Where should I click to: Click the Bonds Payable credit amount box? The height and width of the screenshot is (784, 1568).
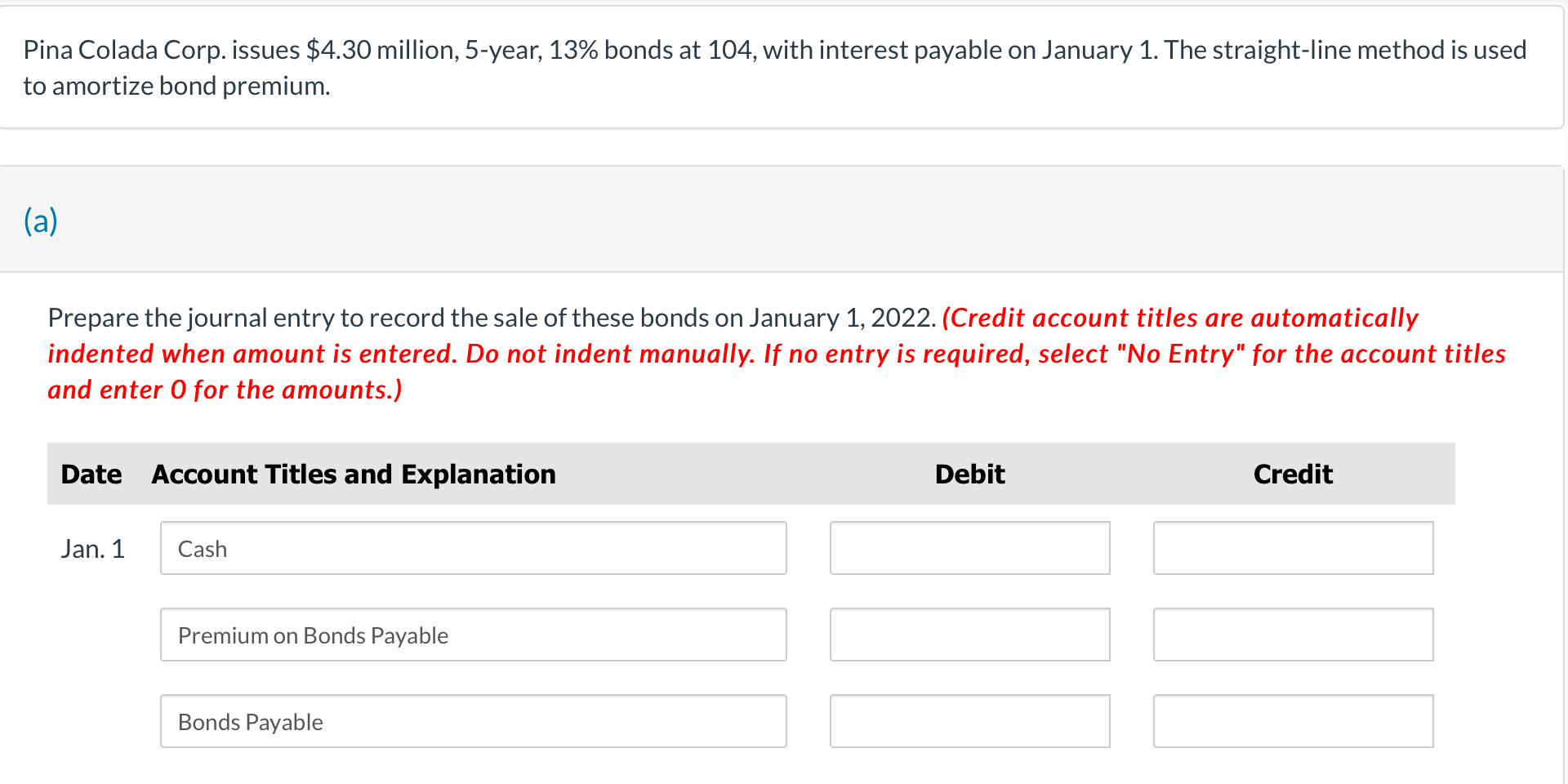click(1293, 721)
